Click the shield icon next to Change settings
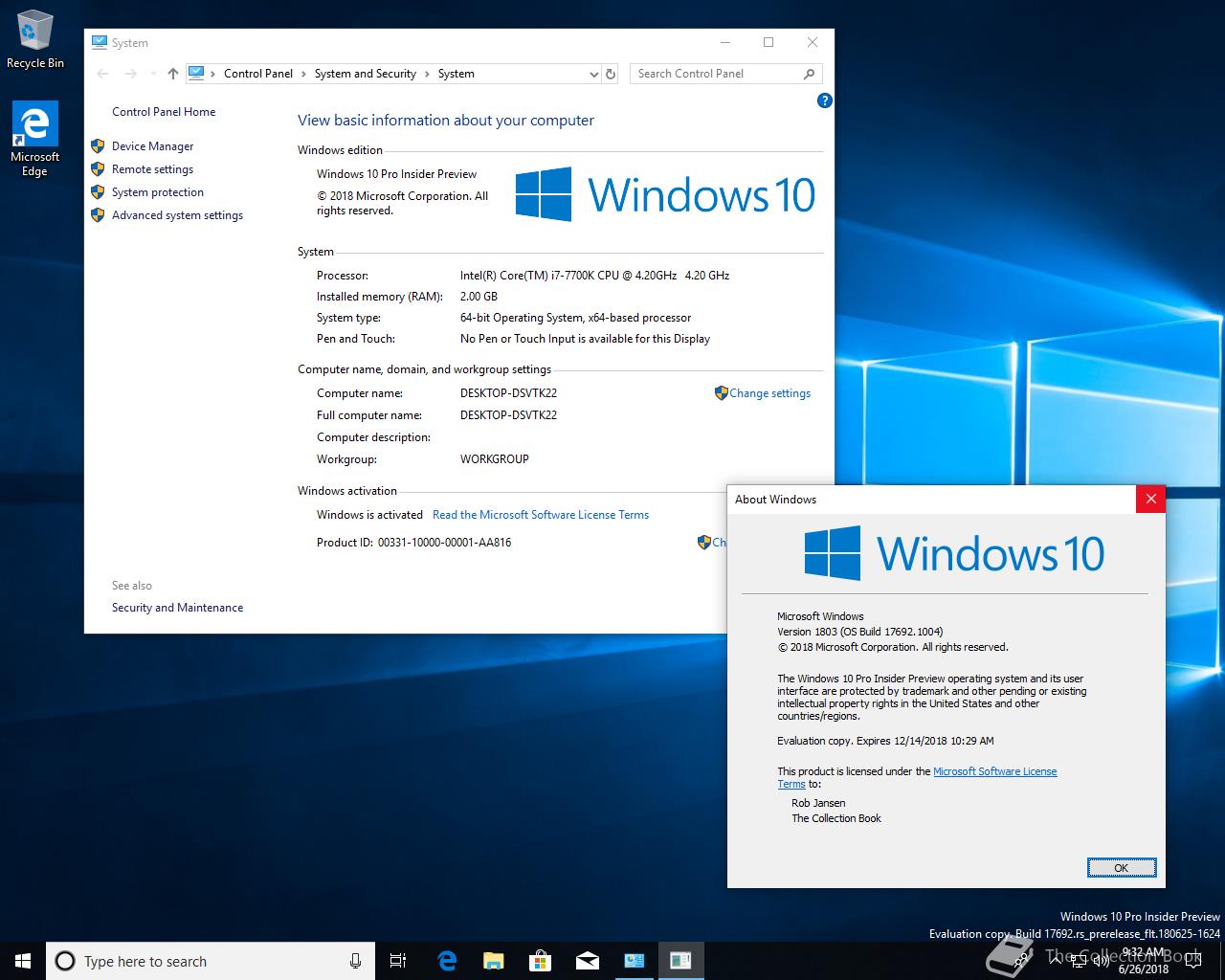Viewport: 1225px width, 980px height. tap(721, 392)
